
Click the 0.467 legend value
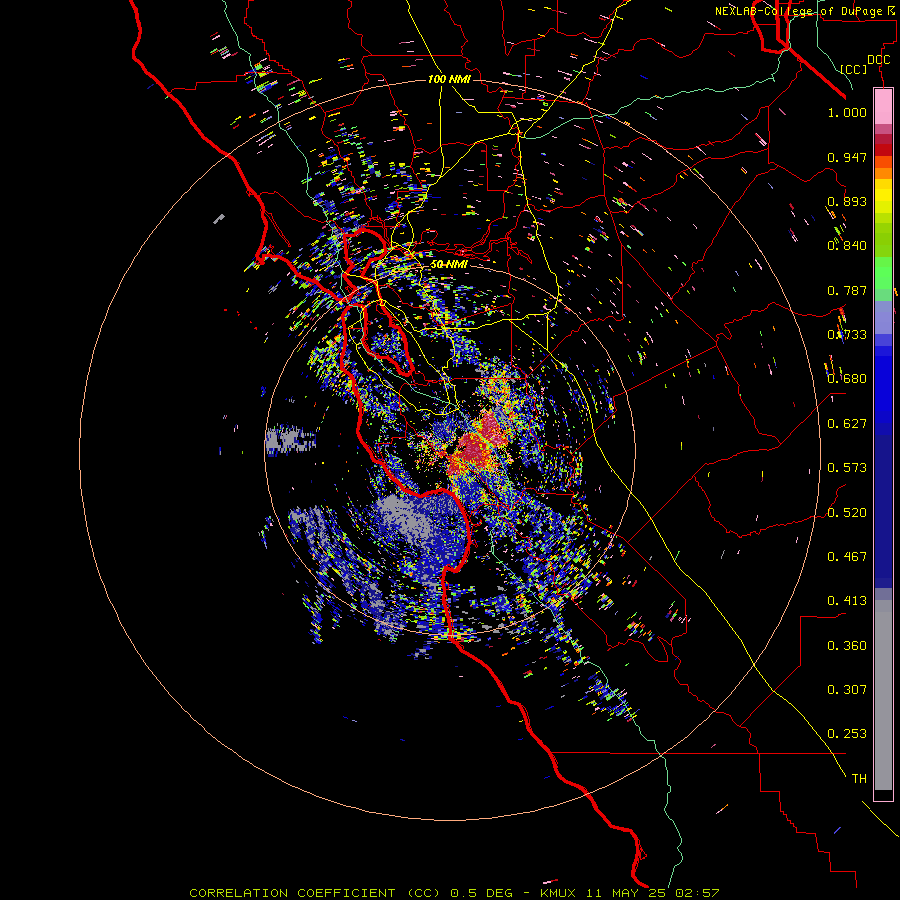pos(847,557)
